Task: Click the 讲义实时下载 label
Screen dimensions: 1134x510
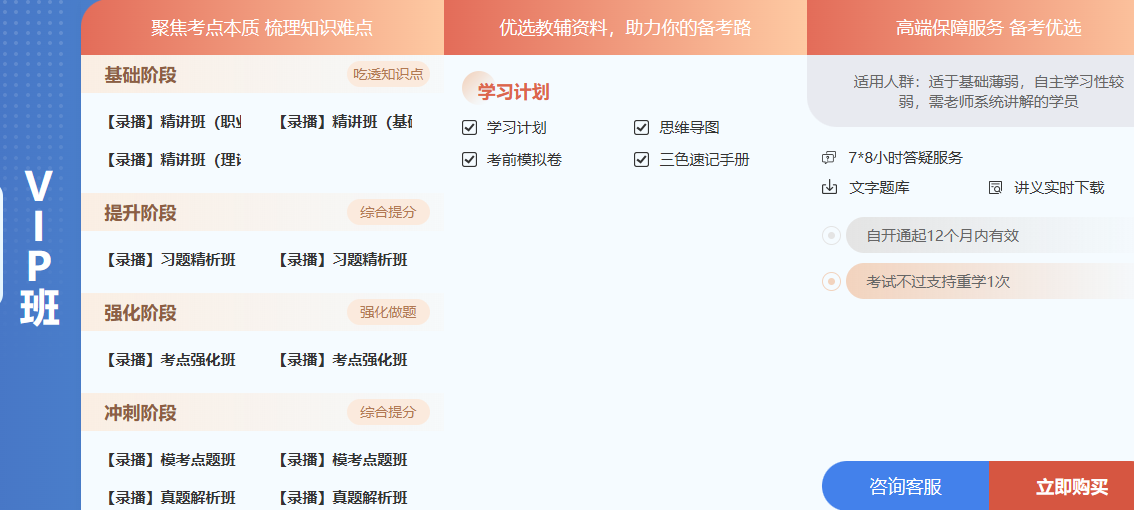Action: pyautogui.click(x=1059, y=188)
